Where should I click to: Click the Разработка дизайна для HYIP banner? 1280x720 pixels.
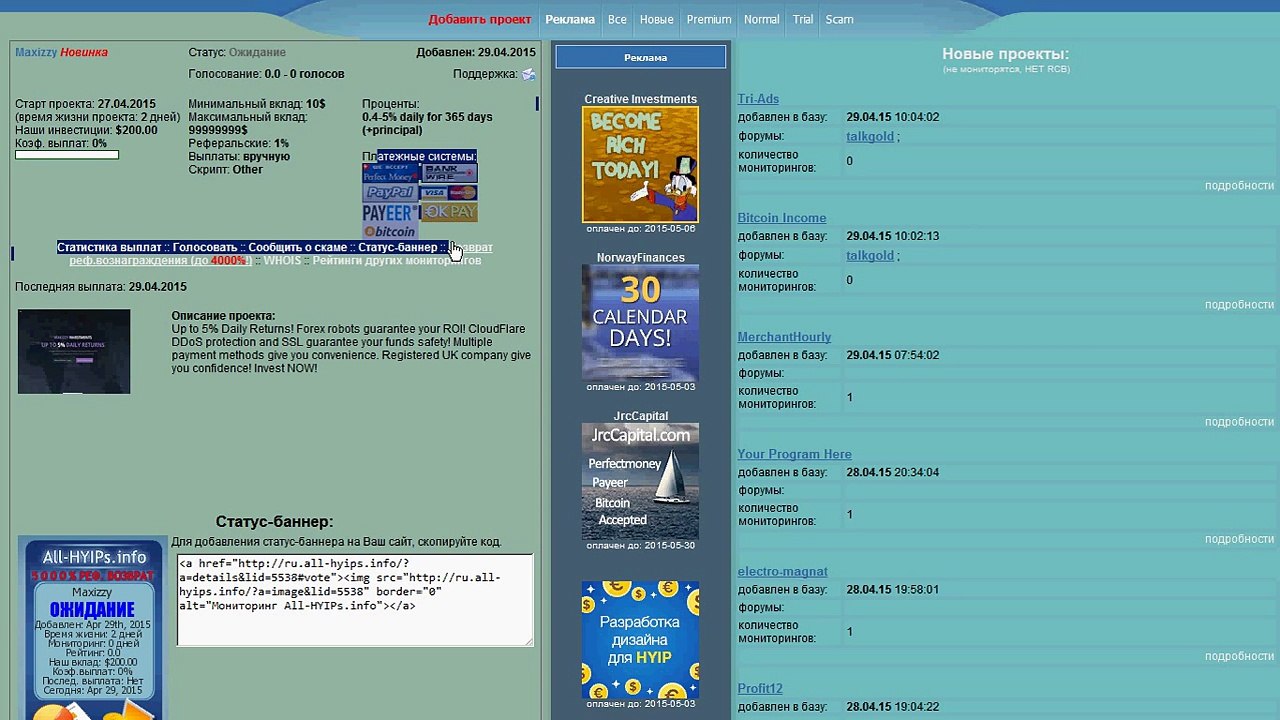640,639
